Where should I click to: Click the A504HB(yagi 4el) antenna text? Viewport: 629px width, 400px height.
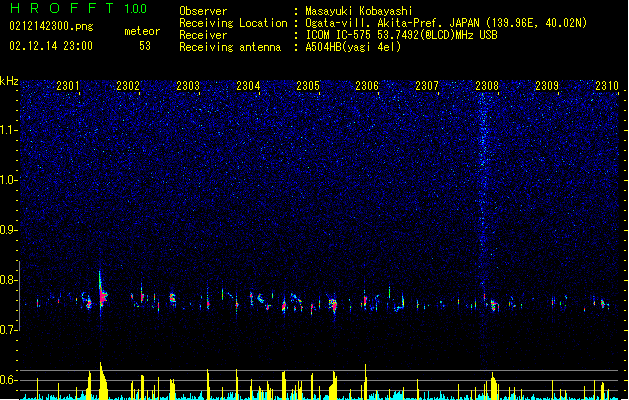click(353, 47)
